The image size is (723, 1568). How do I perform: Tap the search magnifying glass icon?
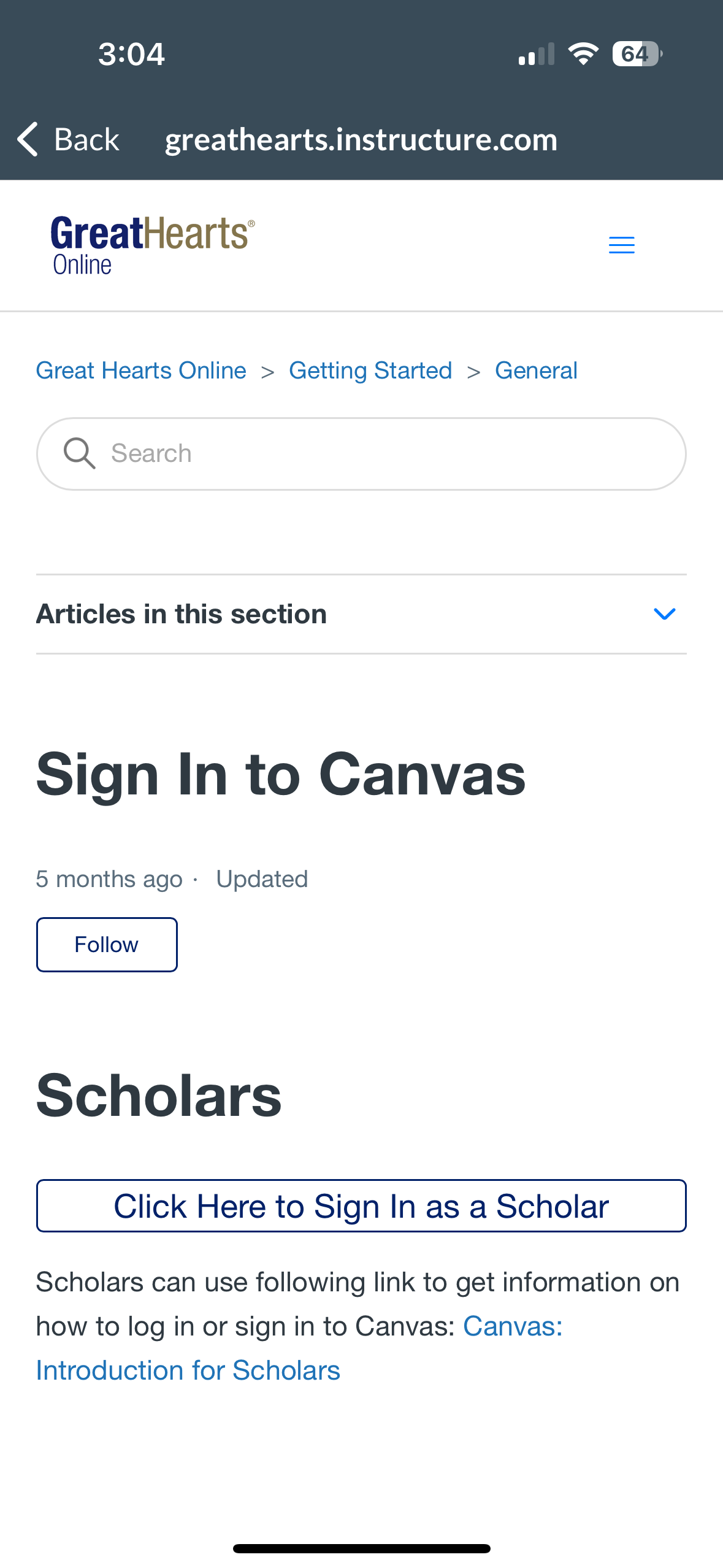[80, 453]
